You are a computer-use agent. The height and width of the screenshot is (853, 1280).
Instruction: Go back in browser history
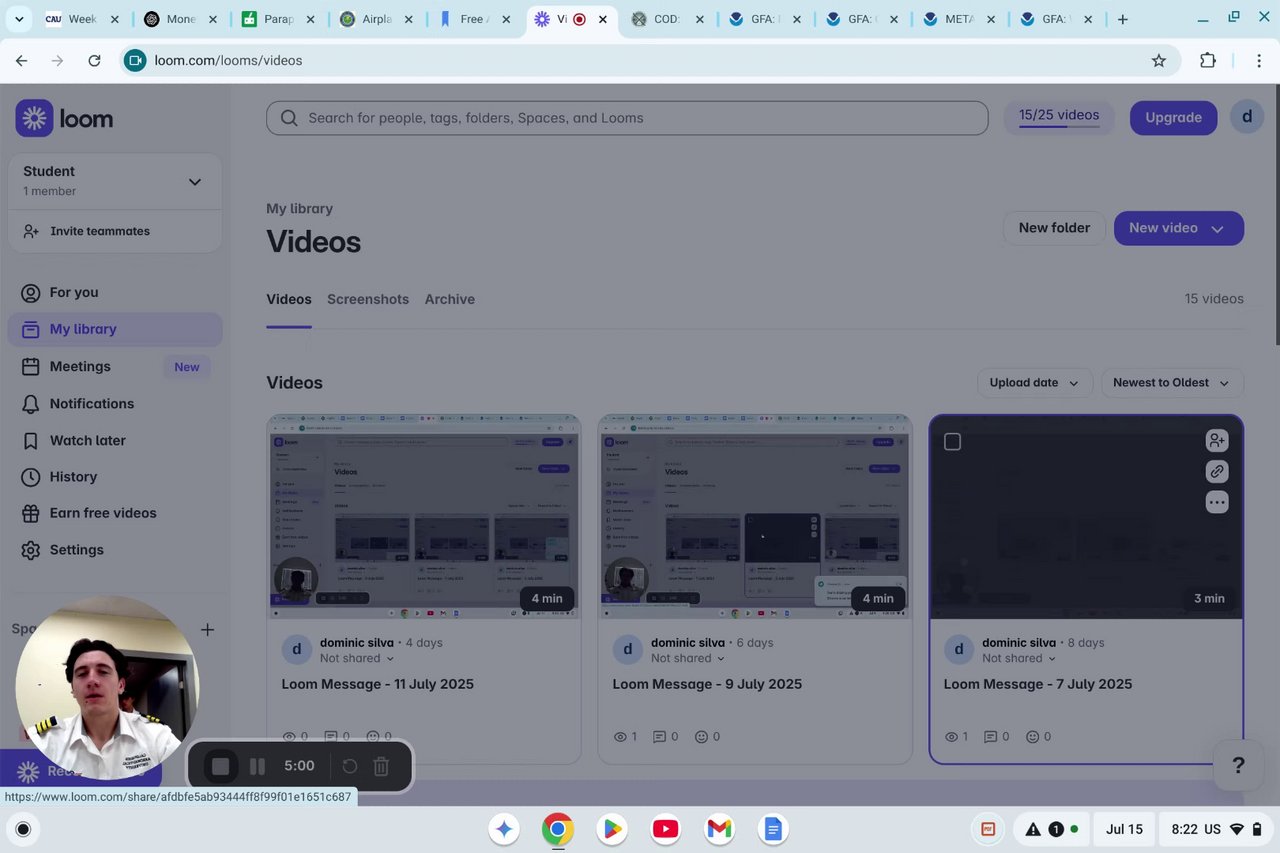[x=22, y=60]
